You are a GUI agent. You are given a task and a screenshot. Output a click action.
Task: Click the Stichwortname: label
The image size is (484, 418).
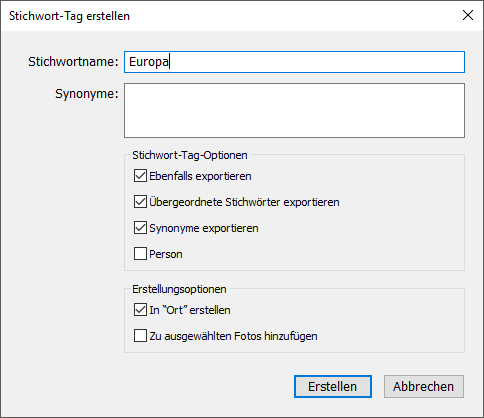click(73, 62)
